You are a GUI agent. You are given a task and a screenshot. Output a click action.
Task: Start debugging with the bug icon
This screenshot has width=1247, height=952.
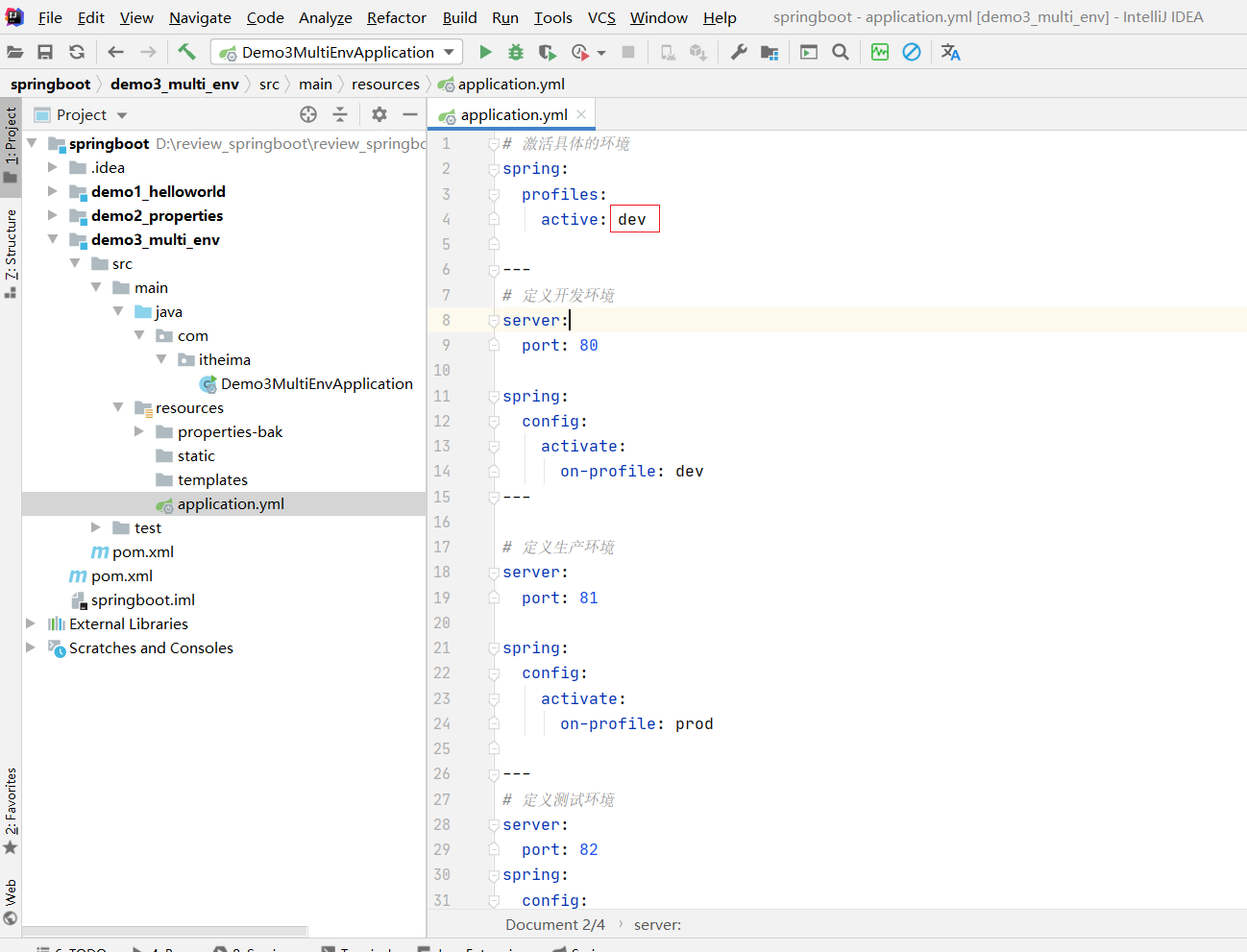516,52
